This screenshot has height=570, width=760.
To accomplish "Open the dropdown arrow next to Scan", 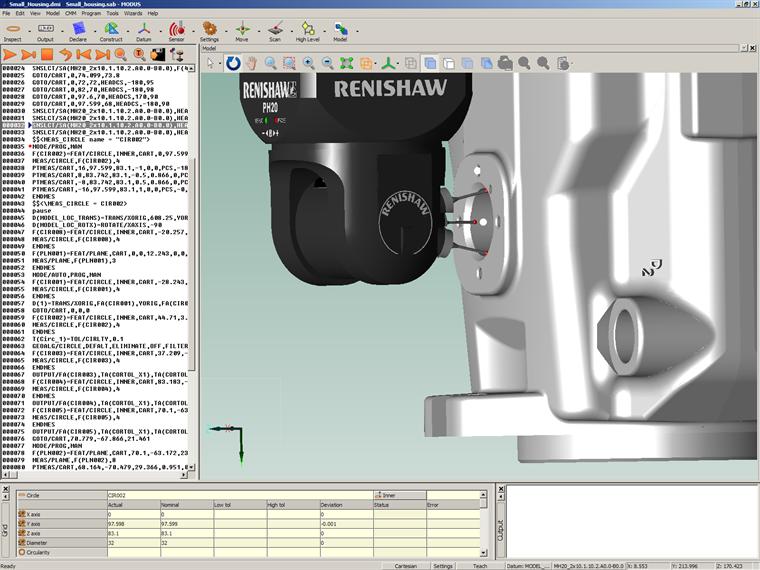I will 292,31.
